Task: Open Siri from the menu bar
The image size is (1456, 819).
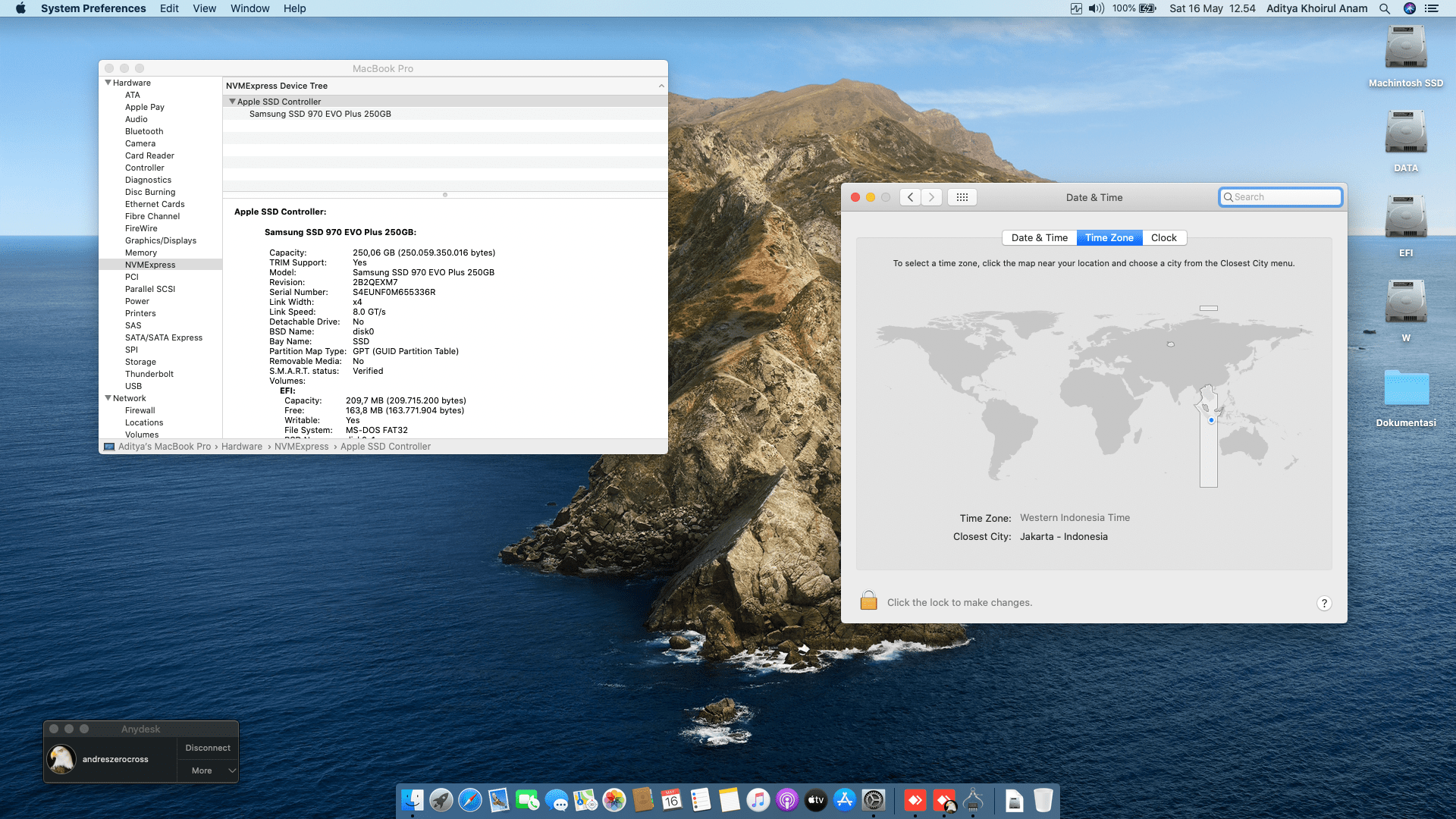Action: (1410, 8)
